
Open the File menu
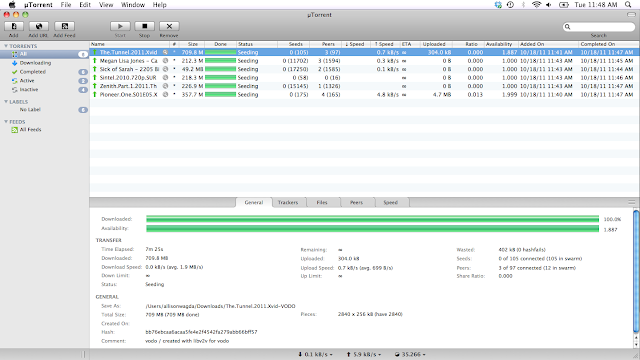point(66,5)
